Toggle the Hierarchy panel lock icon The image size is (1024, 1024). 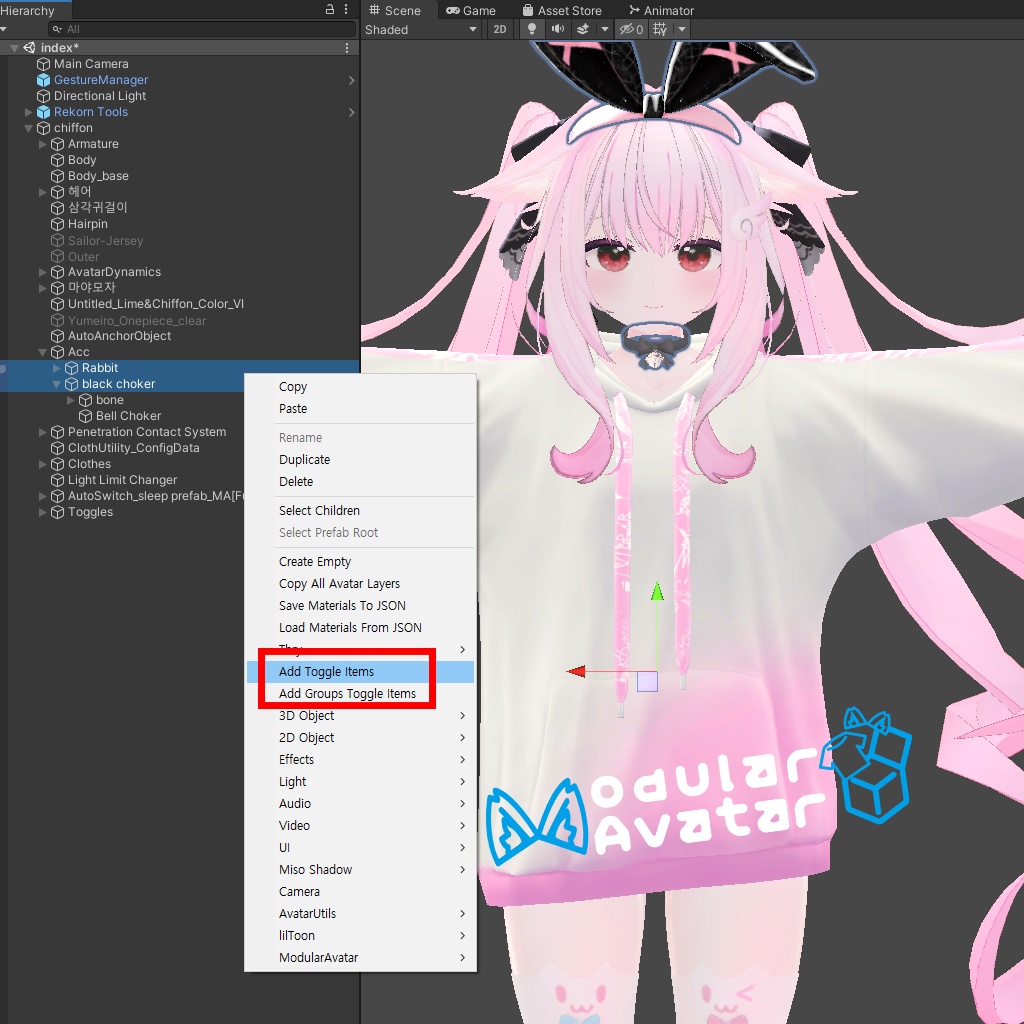[x=330, y=9]
